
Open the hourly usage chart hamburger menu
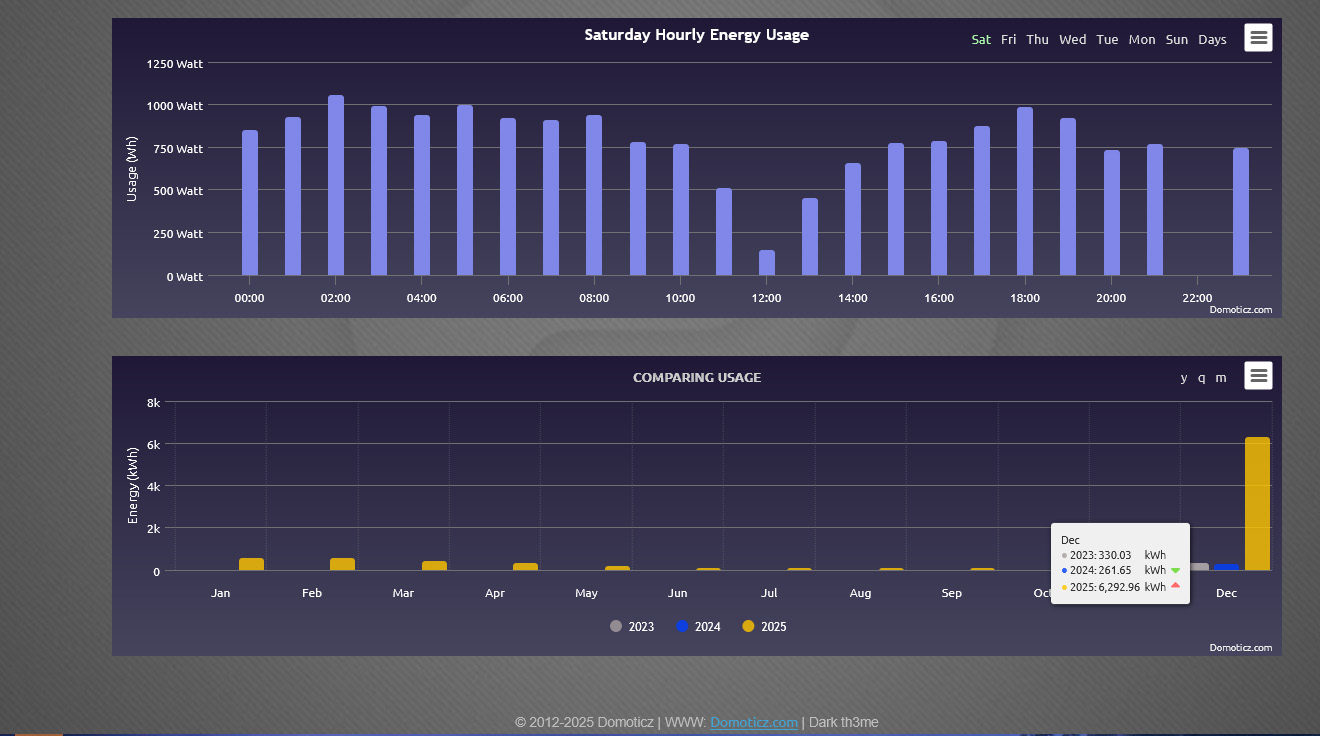pos(1258,38)
